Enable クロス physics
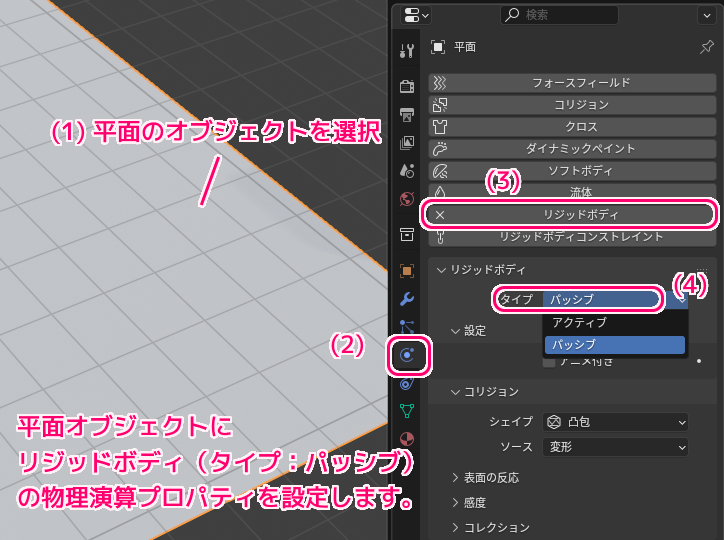Screen dimensions: 724x540 point(572,126)
